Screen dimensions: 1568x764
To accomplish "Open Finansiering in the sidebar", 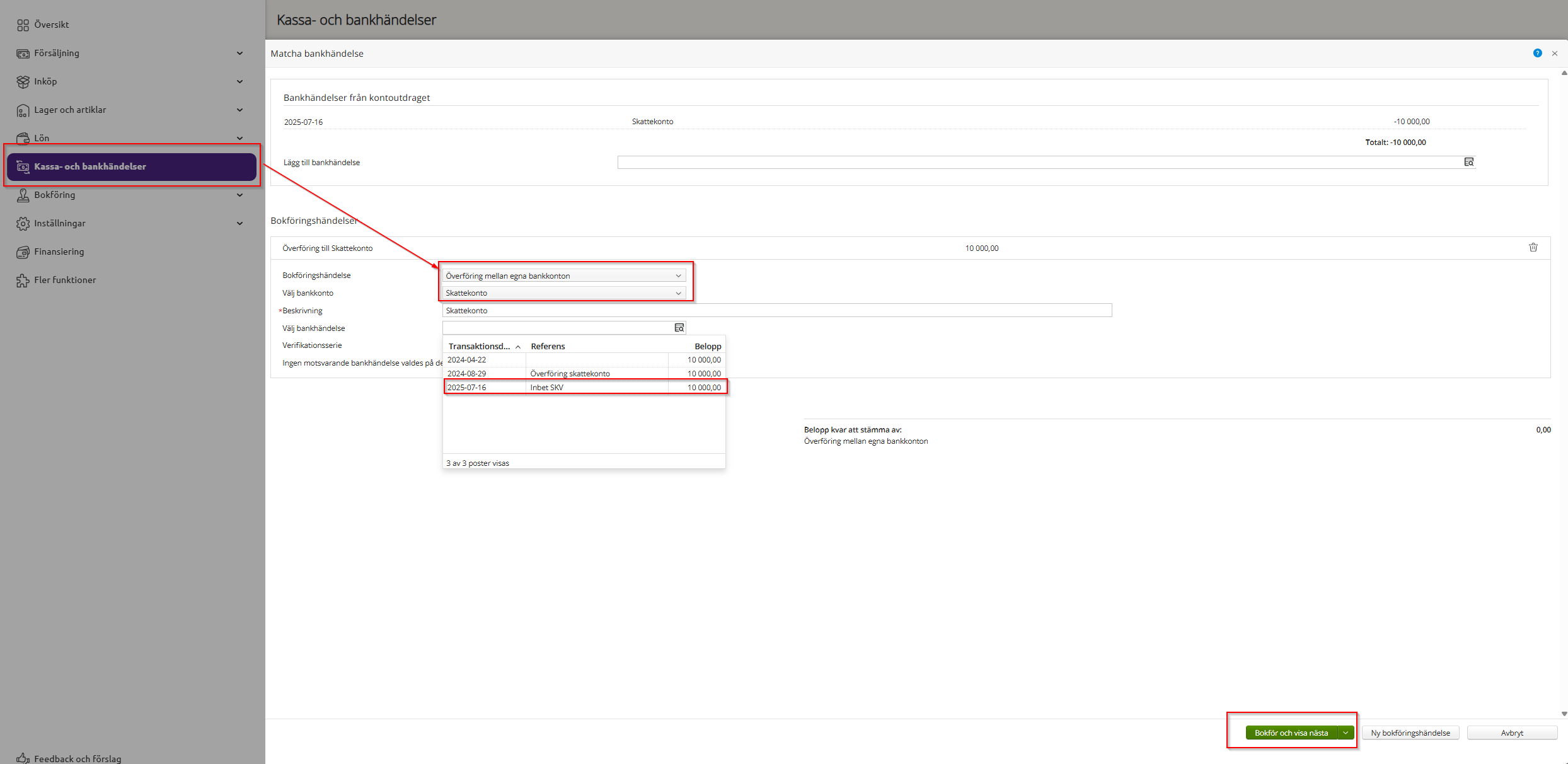I will point(59,252).
